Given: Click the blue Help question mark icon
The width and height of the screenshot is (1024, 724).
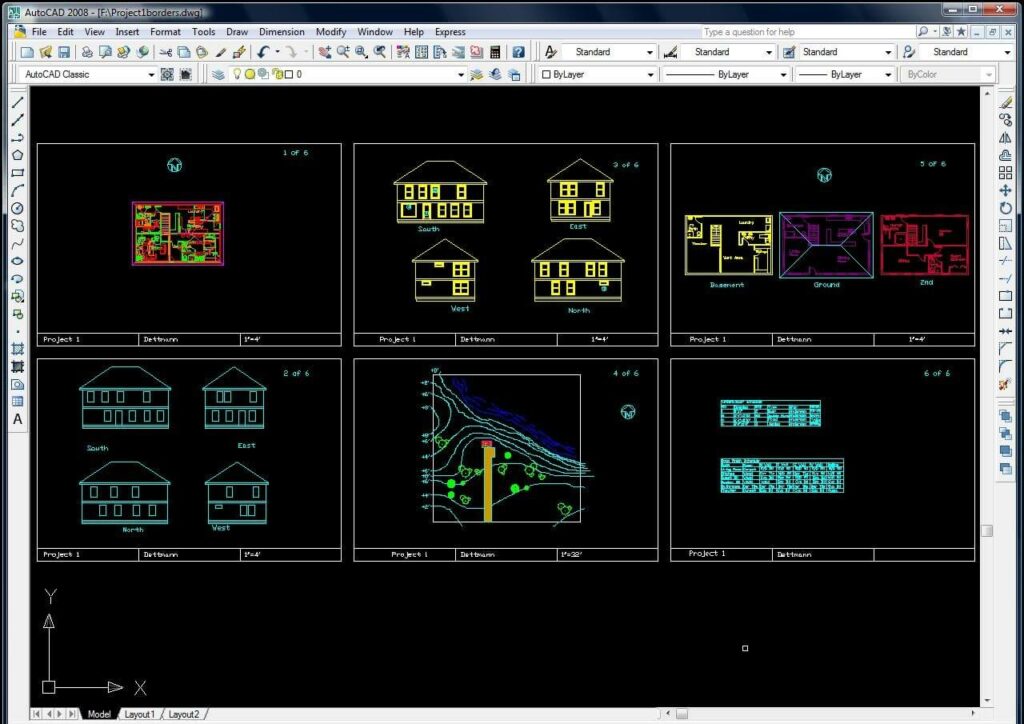Looking at the screenshot, I should (x=519, y=52).
